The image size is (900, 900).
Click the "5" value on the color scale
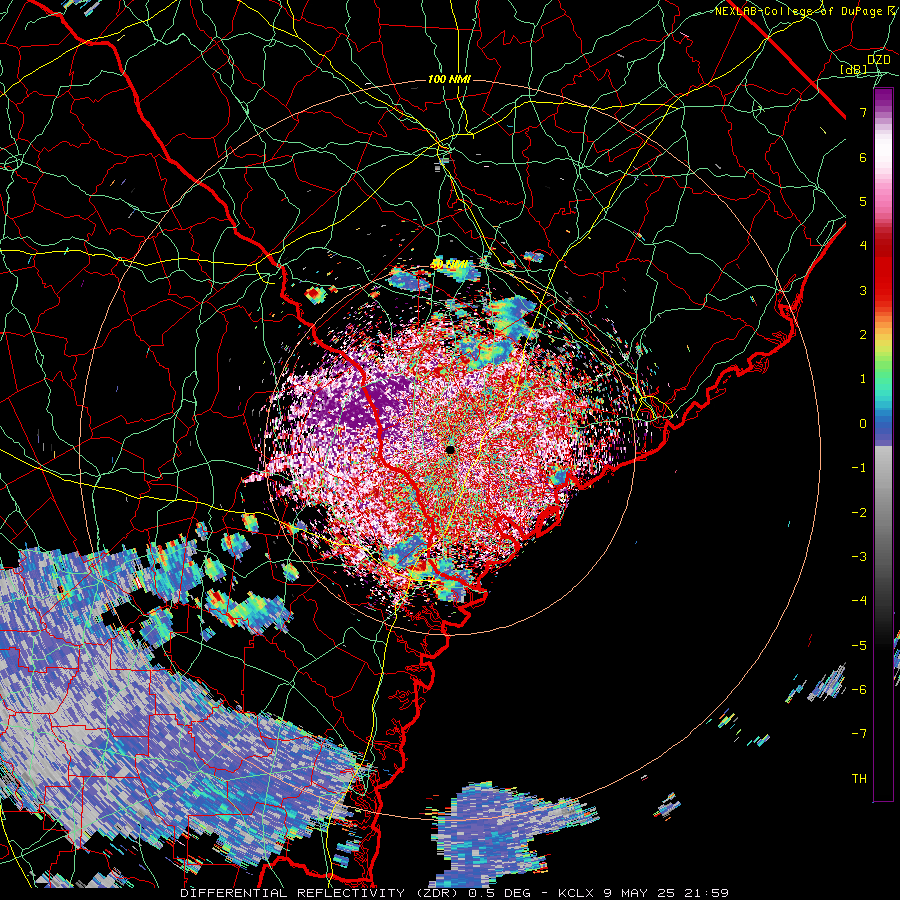pos(863,201)
